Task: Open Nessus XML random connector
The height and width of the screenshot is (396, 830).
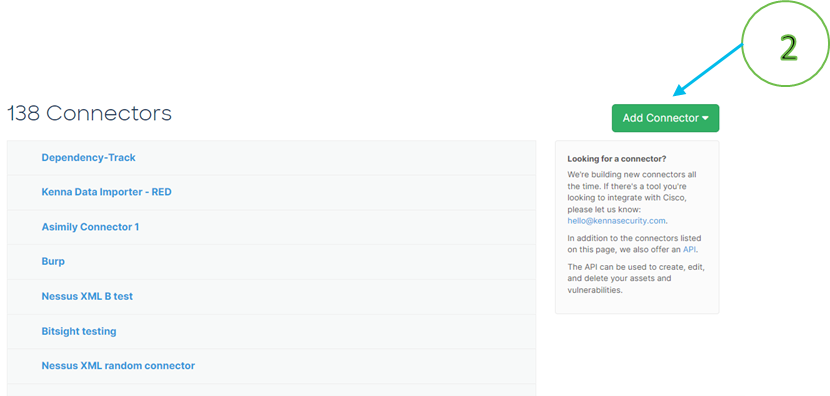Action: 118,365
